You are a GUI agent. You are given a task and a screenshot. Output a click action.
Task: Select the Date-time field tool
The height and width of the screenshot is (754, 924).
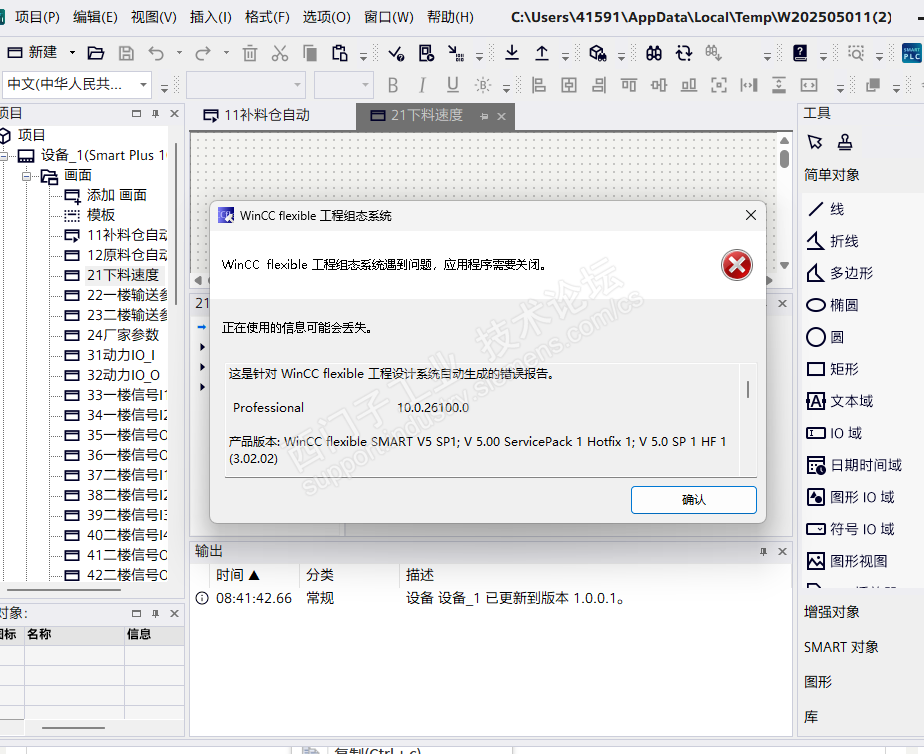coord(854,465)
